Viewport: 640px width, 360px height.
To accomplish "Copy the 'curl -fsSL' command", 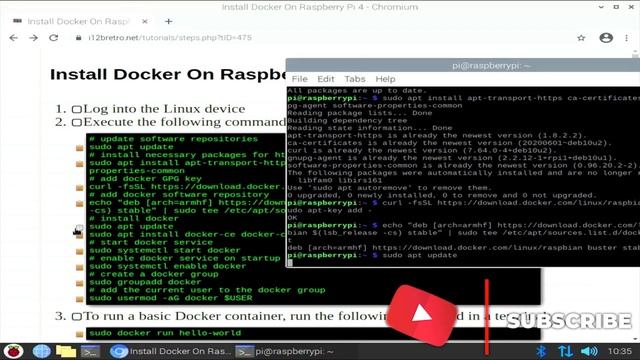I will point(80,188).
